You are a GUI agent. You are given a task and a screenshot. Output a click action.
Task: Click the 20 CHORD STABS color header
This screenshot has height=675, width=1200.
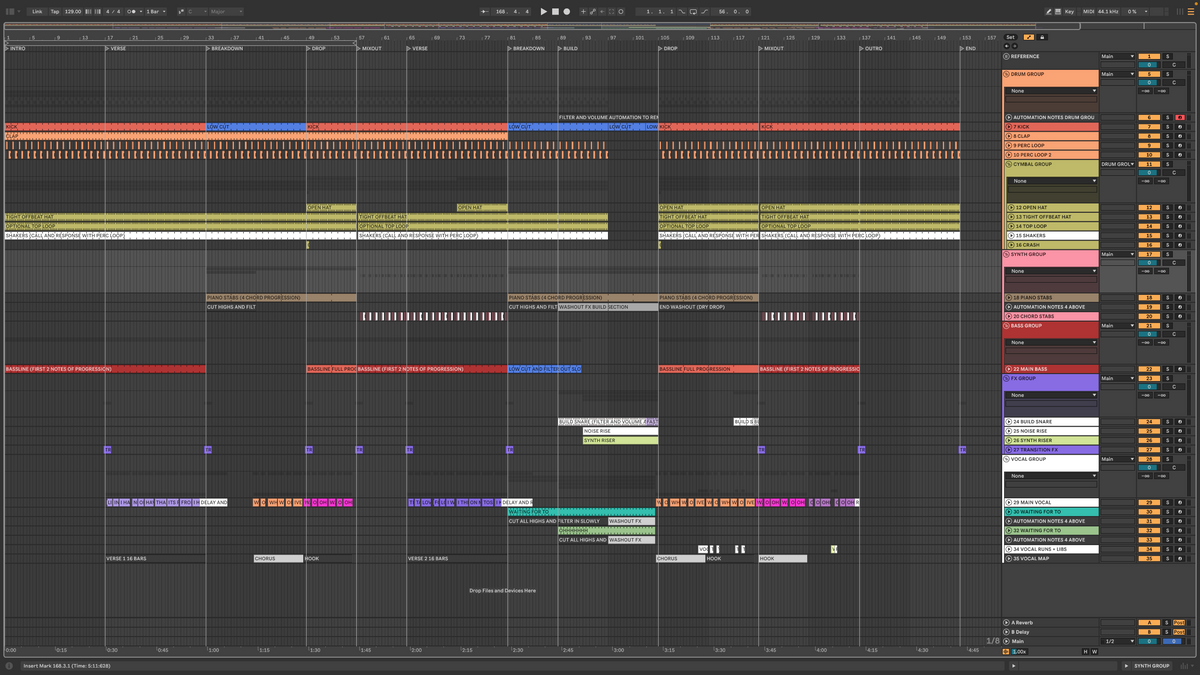pyautogui.click(x=1052, y=316)
